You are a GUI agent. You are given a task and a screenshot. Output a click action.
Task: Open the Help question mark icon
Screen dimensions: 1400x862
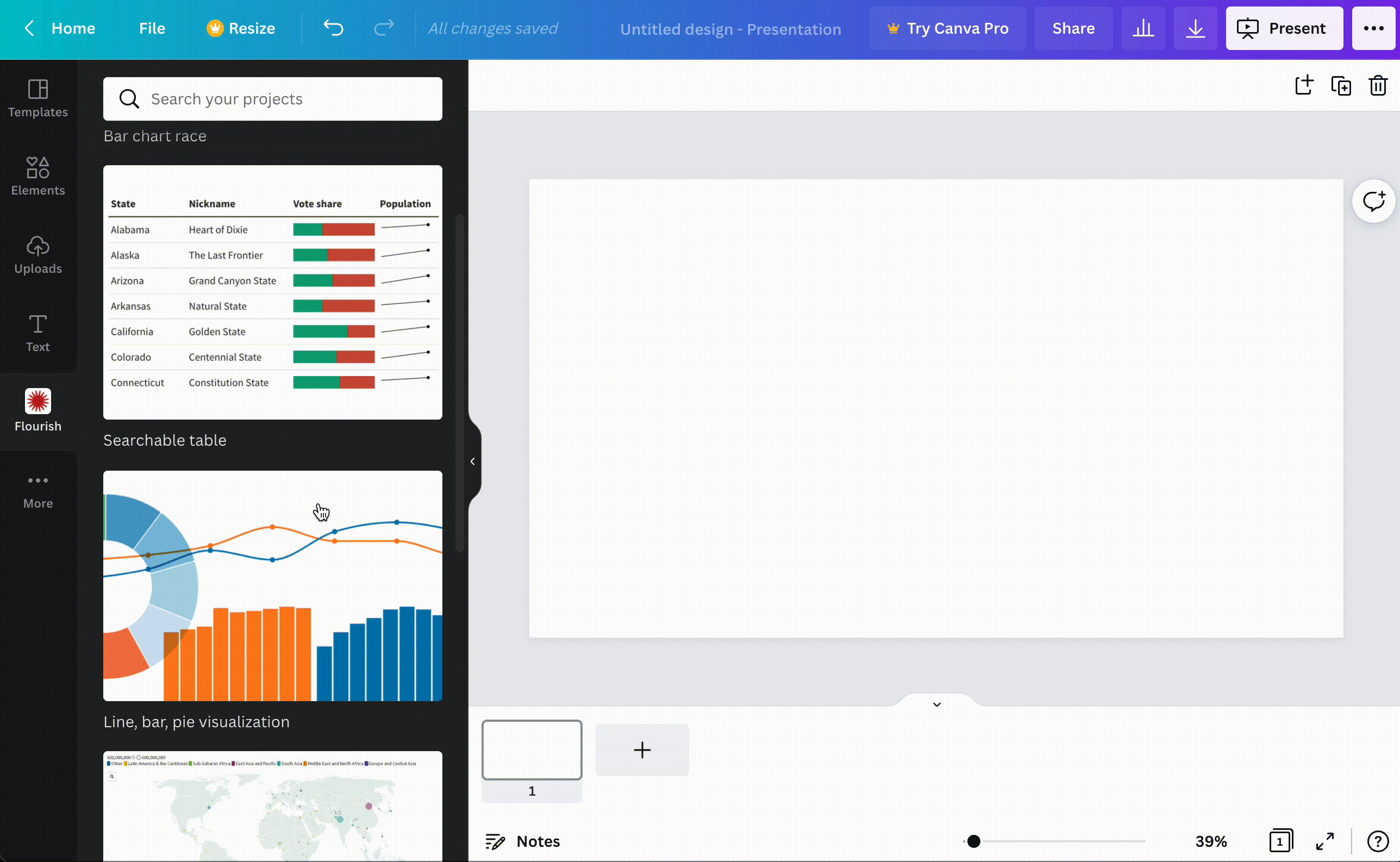tap(1377, 841)
